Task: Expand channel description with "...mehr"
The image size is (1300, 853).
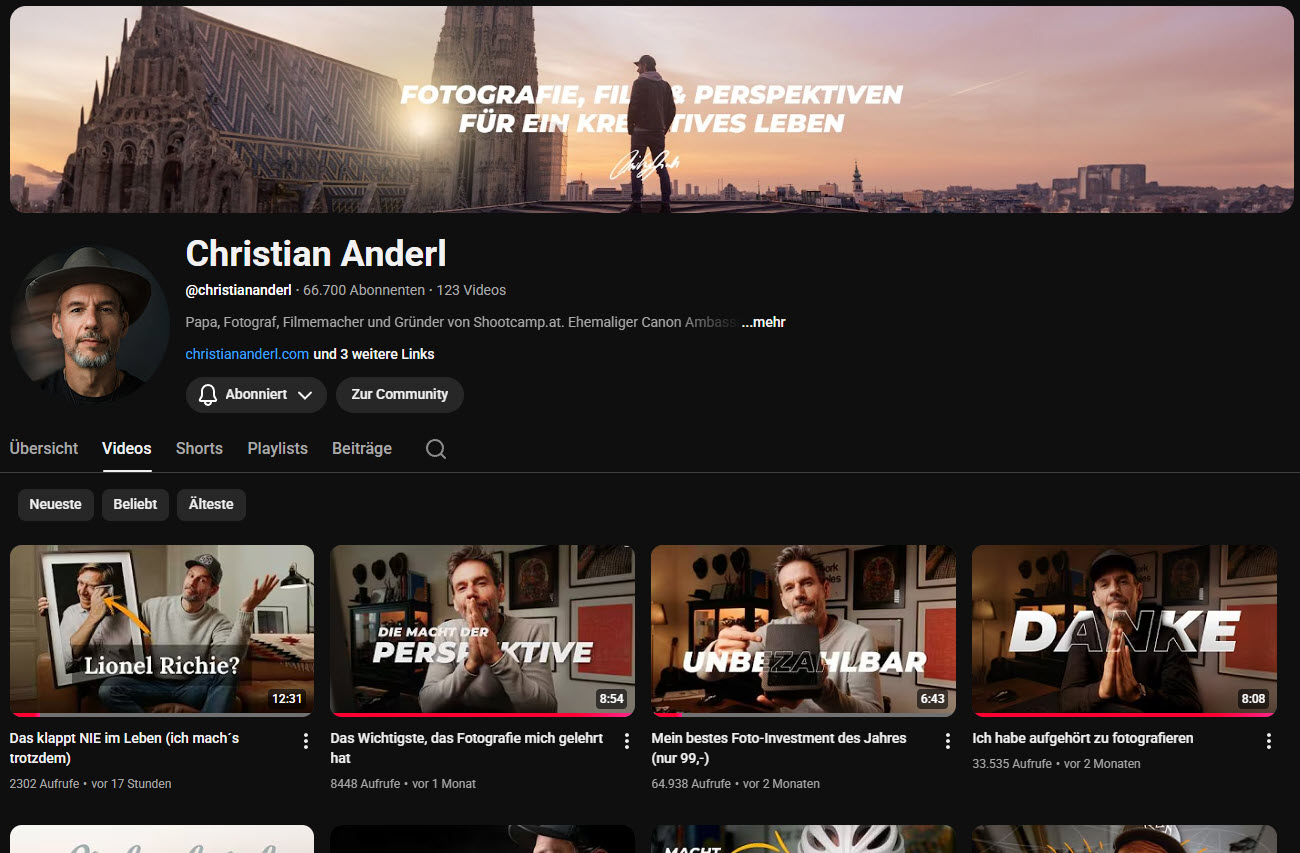Action: pyautogui.click(x=763, y=322)
